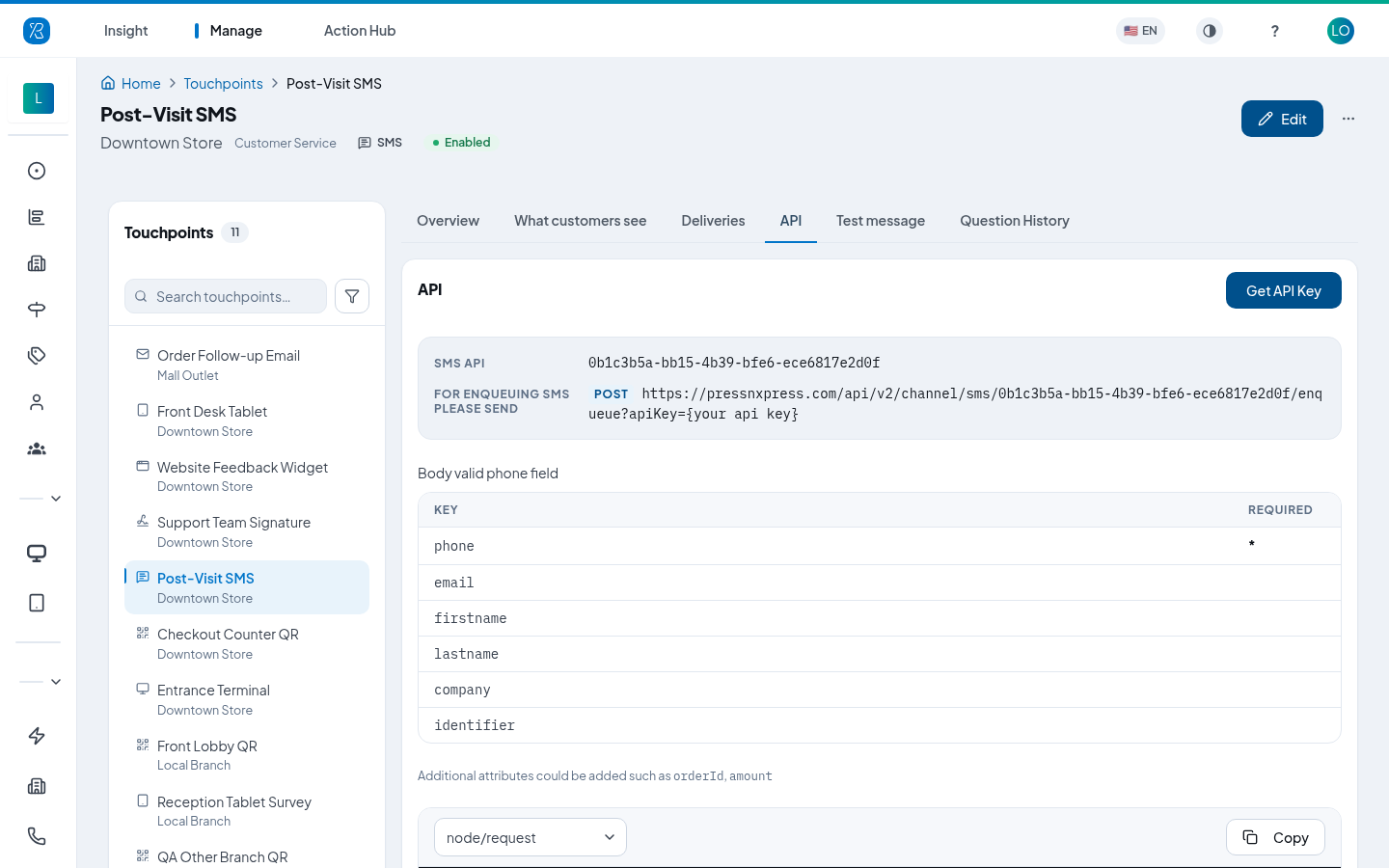Viewport: 1389px width, 868px height.
Task: Open the tags sidebar icon
Action: [37, 356]
